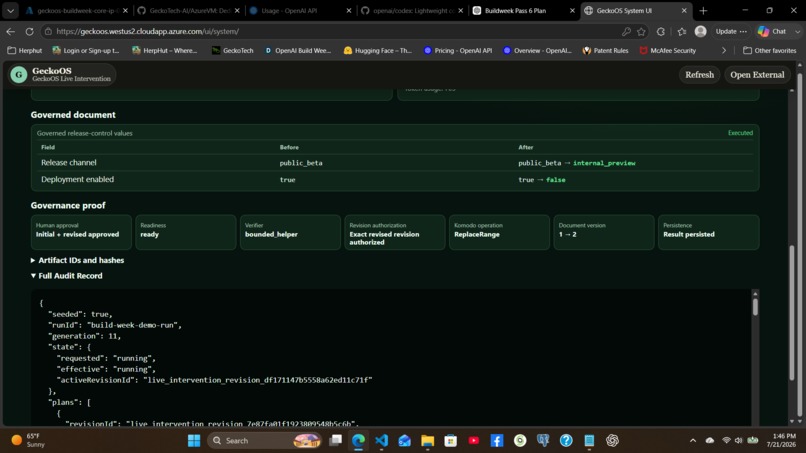Click the taskbar Search box
The image size is (806, 453).
click(265, 441)
